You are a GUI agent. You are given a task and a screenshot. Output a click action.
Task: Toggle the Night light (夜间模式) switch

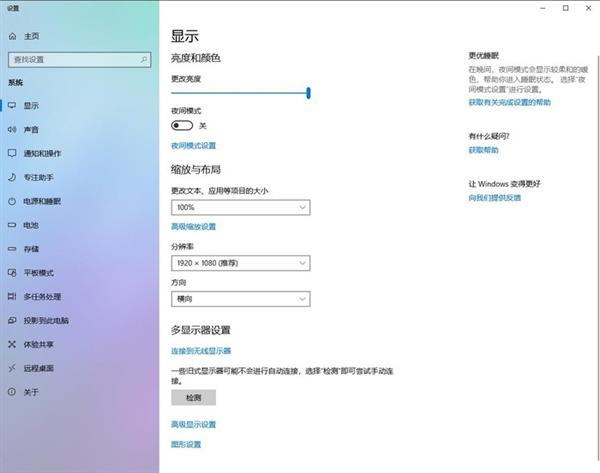182,126
